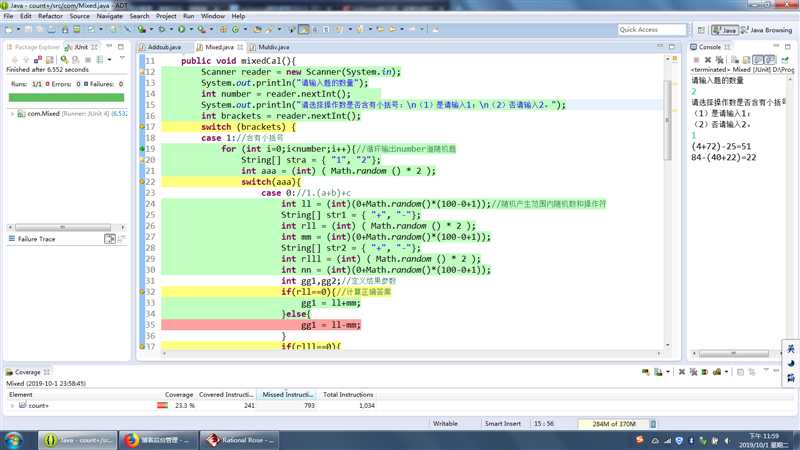This screenshot has height=450, width=800.
Task: Click the 284M of 370M heap indicator
Action: [x=613, y=423]
